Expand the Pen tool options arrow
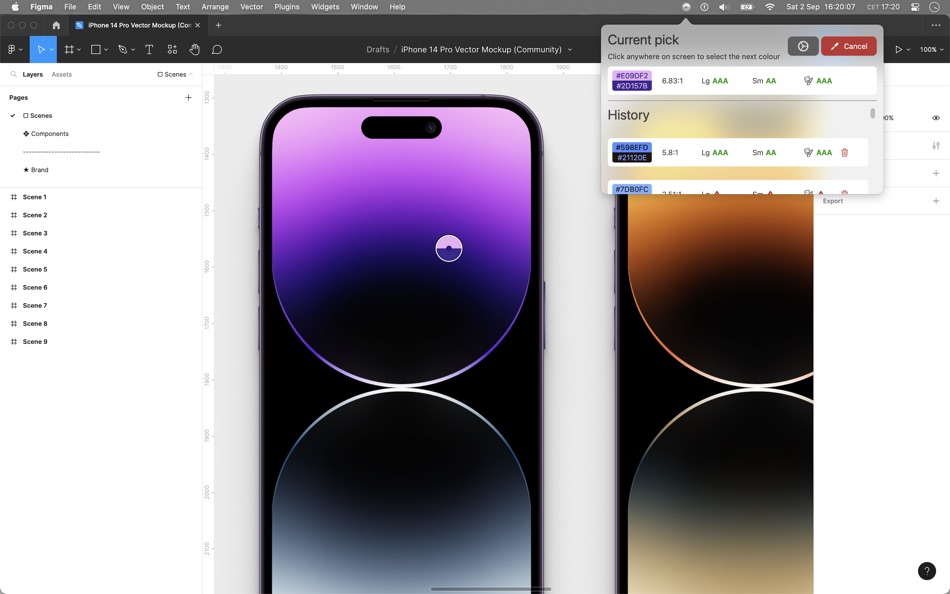950x594 pixels. 133,50
